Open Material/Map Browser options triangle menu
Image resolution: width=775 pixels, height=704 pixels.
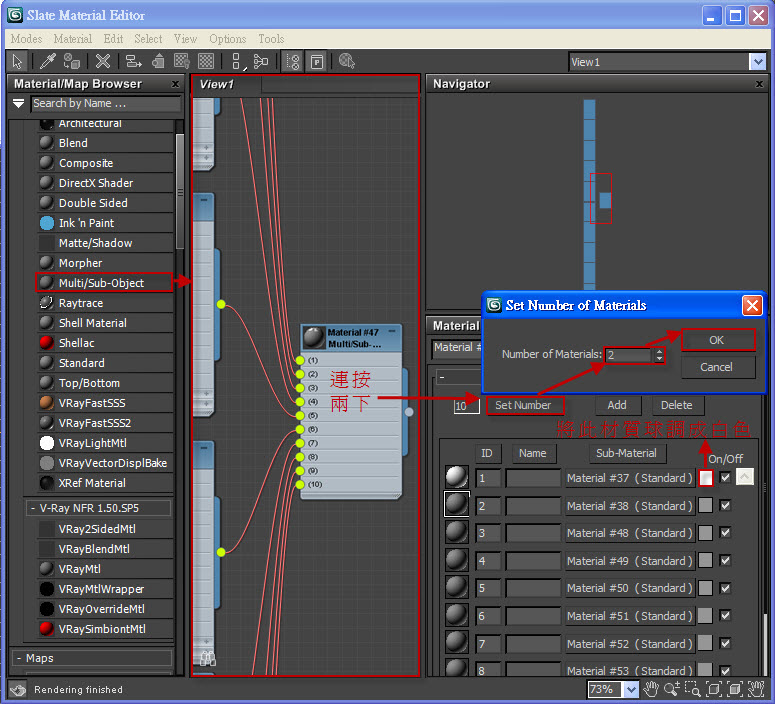(18, 103)
